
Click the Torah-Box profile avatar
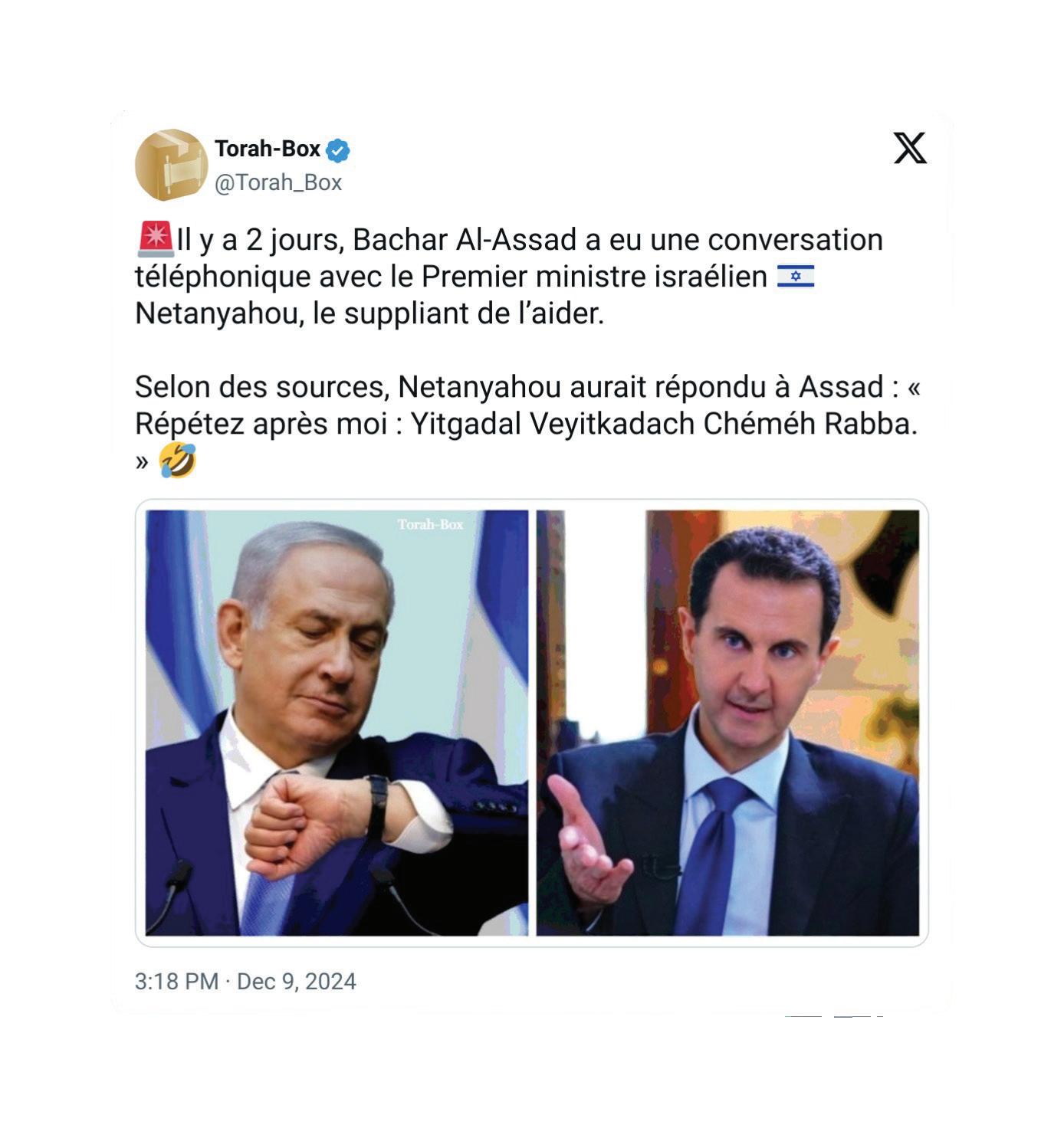[172, 165]
